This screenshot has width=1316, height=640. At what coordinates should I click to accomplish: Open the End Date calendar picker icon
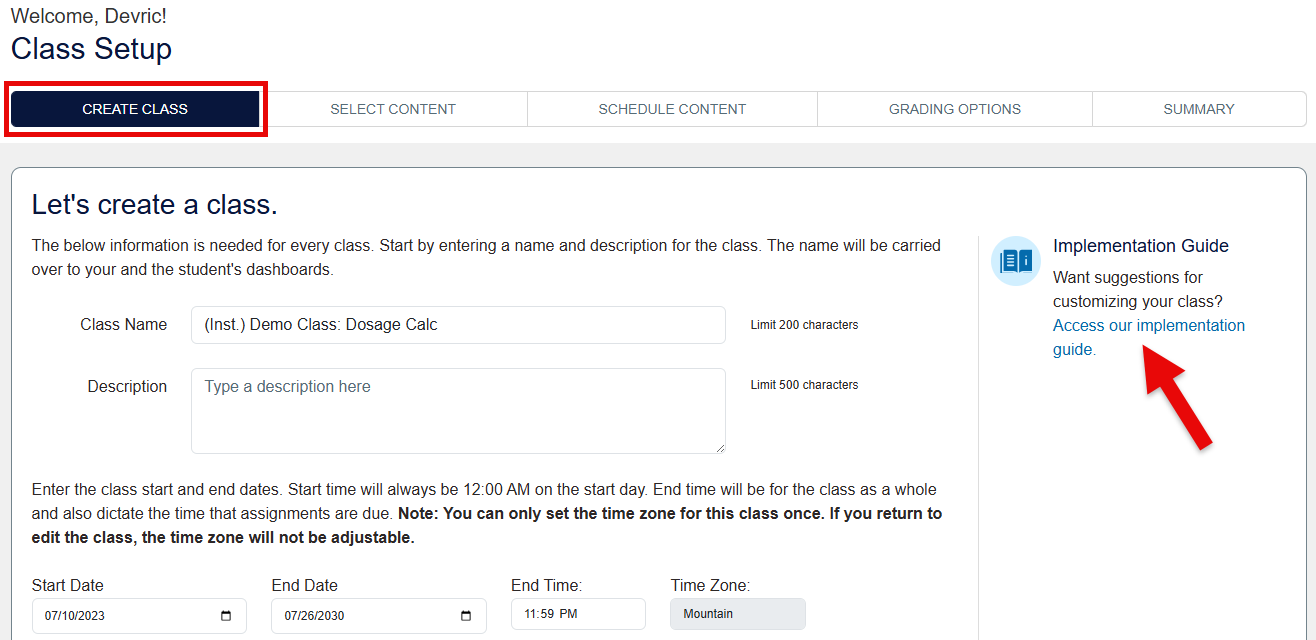[466, 616]
